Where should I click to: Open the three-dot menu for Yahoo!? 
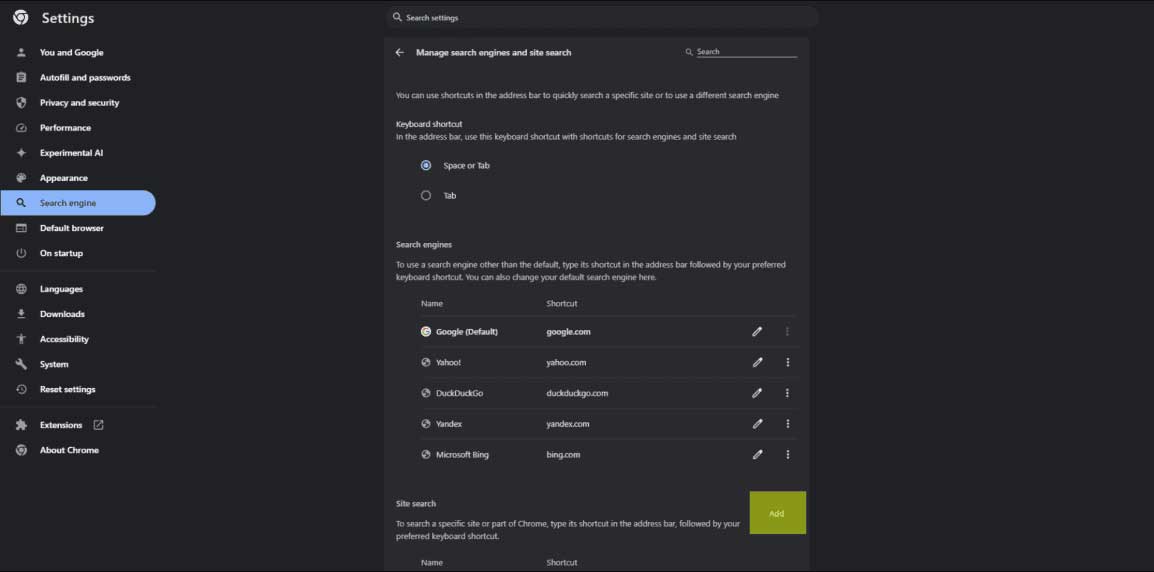click(x=788, y=363)
